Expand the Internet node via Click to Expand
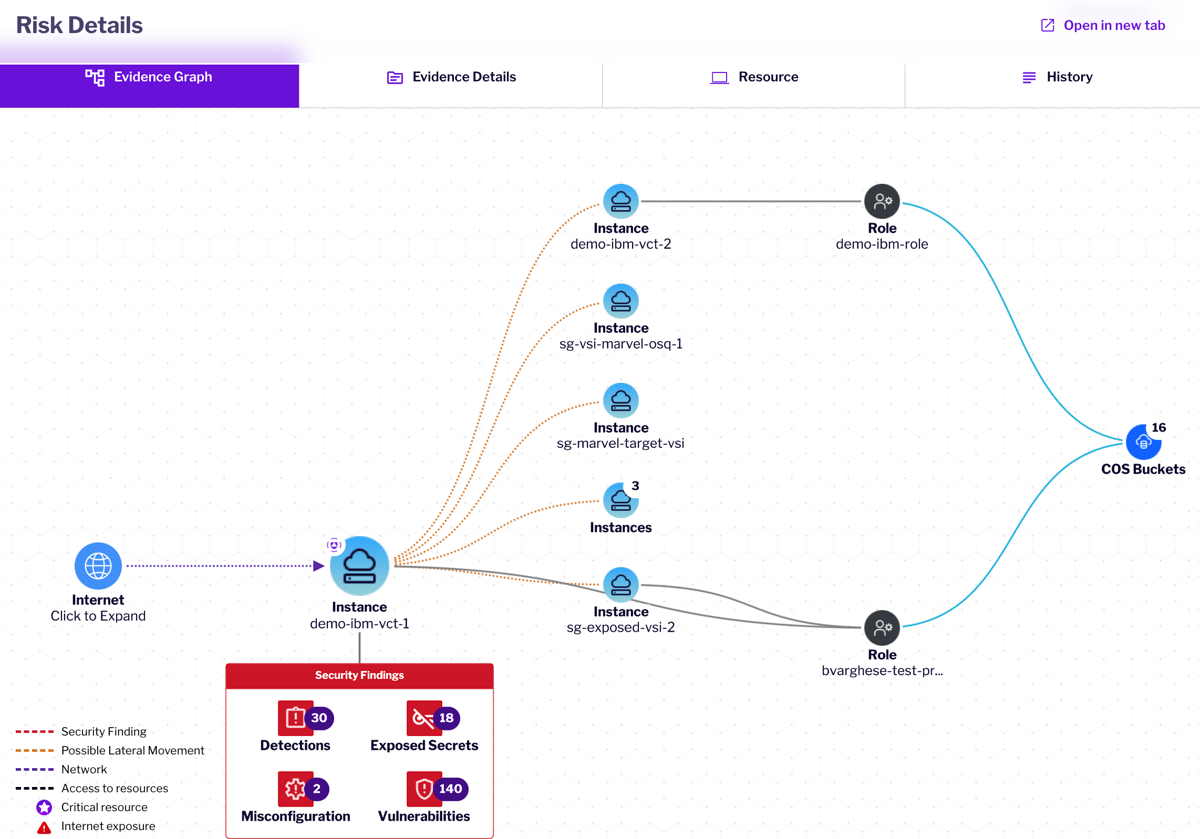 [98, 616]
